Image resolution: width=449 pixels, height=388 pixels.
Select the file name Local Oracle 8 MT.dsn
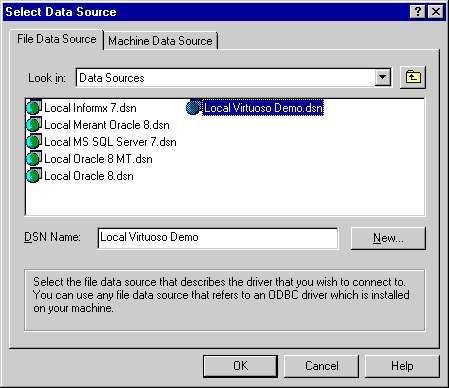98,159
